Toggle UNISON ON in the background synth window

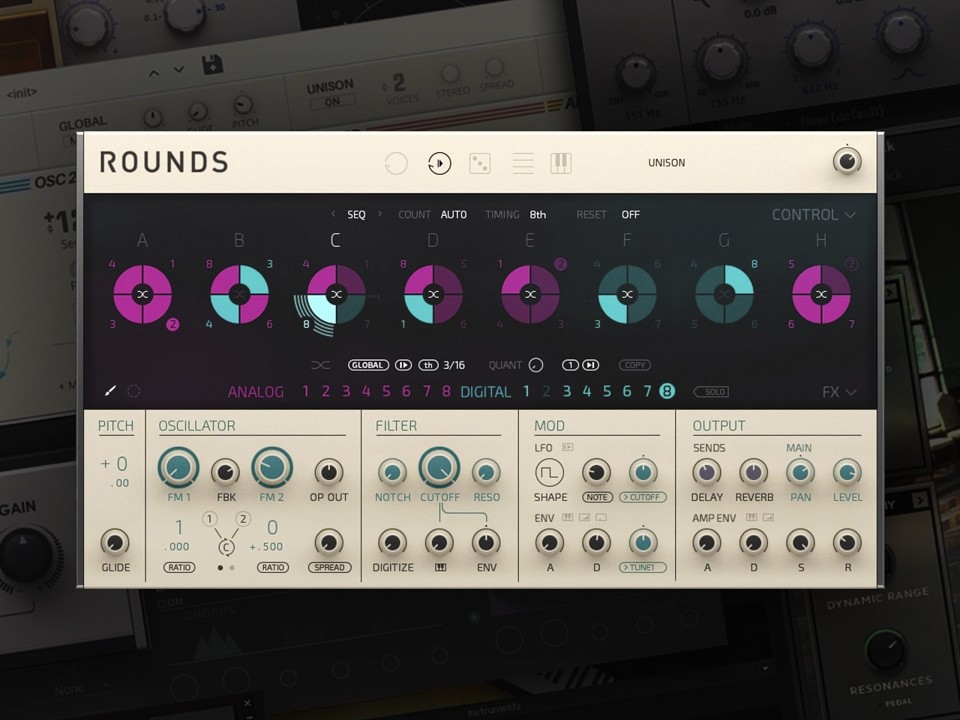[x=332, y=102]
